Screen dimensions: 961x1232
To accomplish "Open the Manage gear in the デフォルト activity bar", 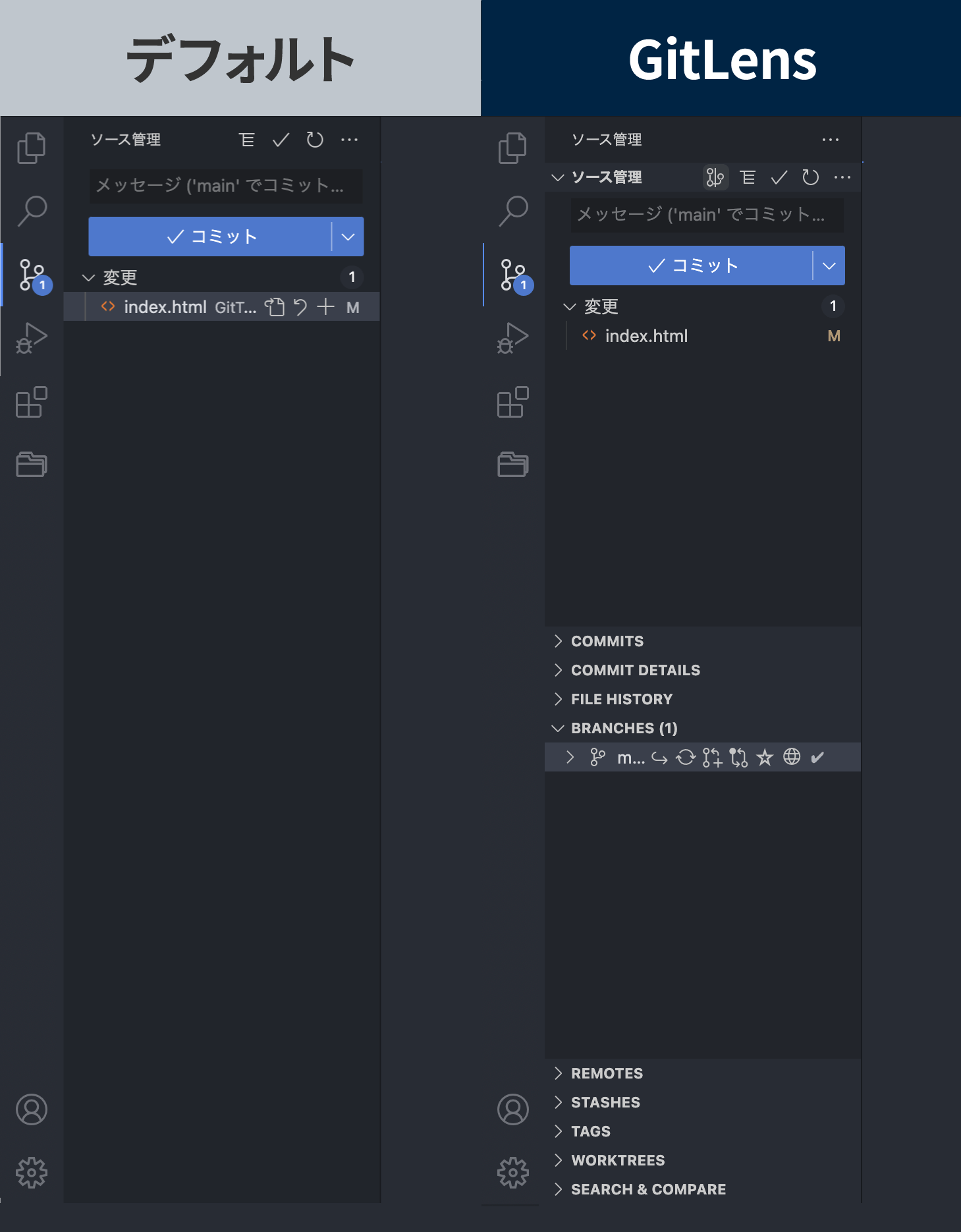I will (x=32, y=1173).
